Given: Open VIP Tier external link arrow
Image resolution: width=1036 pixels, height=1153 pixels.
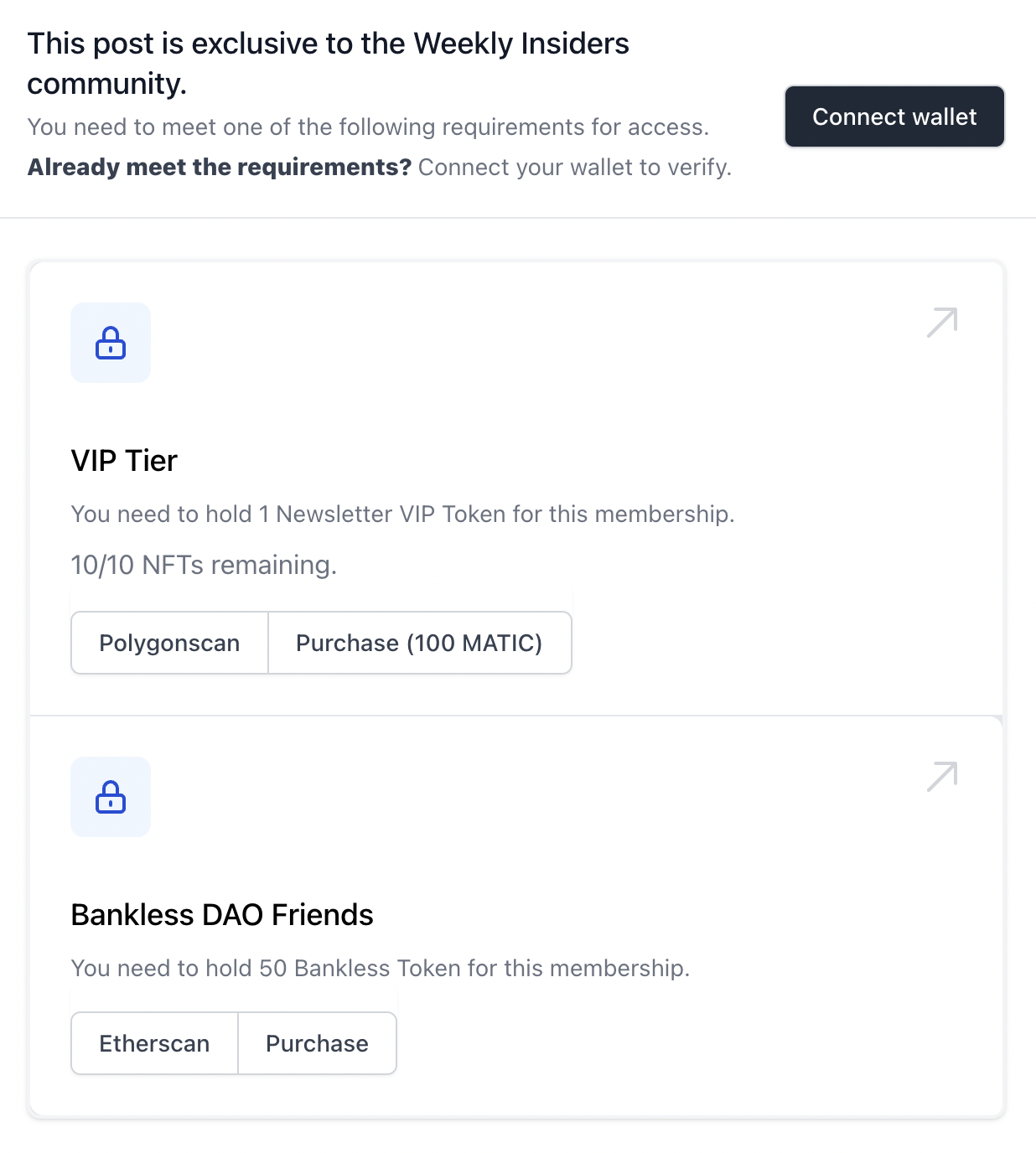Looking at the screenshot, I should pos(942,323).
